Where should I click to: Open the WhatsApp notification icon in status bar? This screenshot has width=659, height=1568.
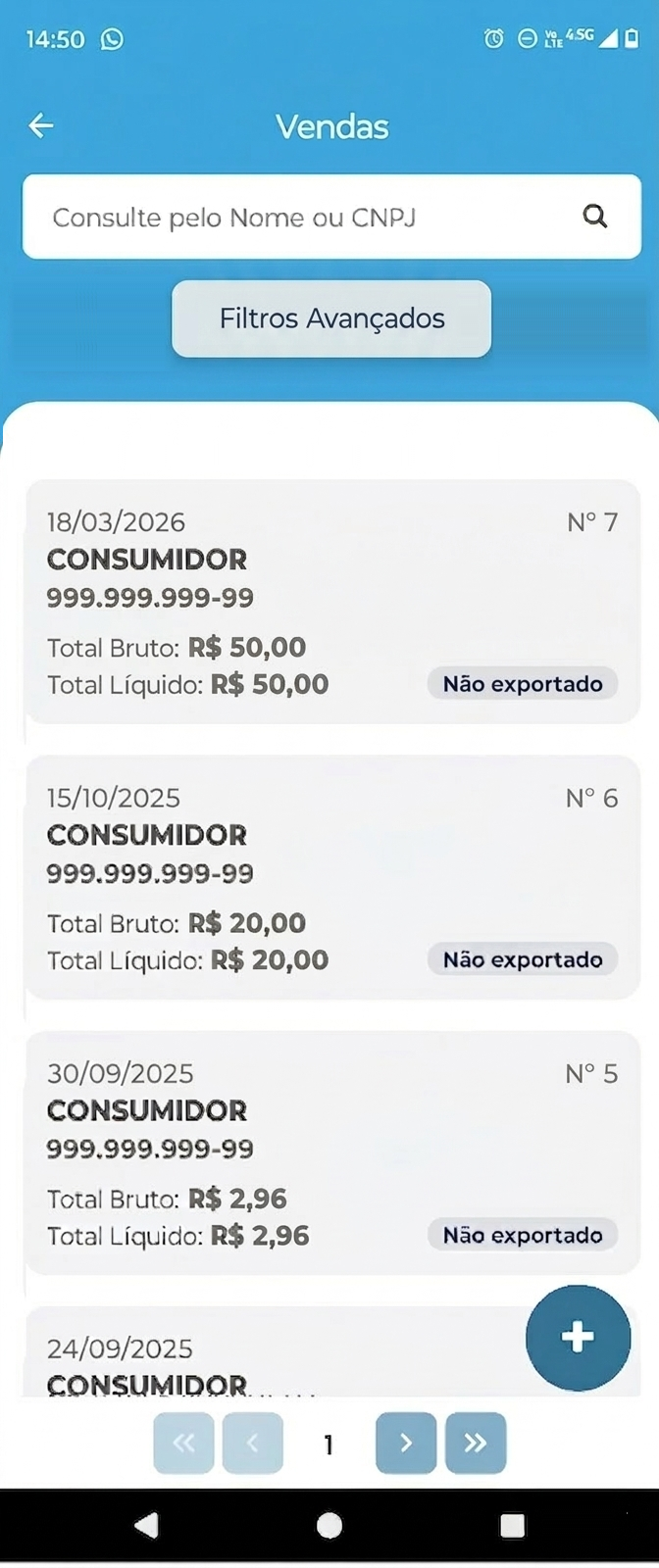coord(113,39)
